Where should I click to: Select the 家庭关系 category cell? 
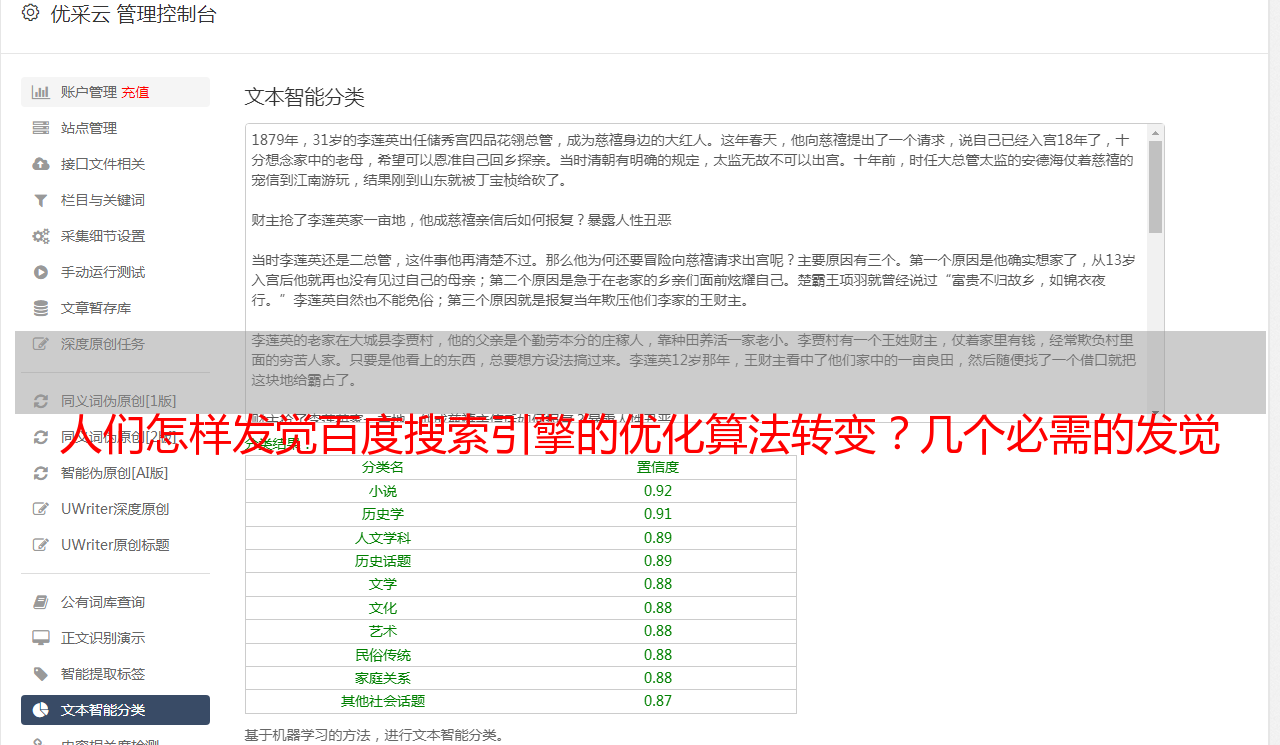pyautogui.click(x=383, y=678)
